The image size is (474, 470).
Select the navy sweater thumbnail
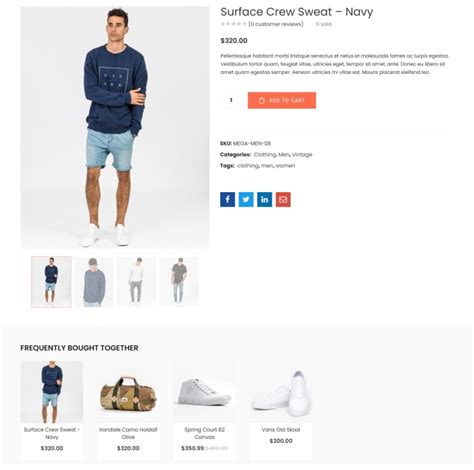click(x=51, y=282)
